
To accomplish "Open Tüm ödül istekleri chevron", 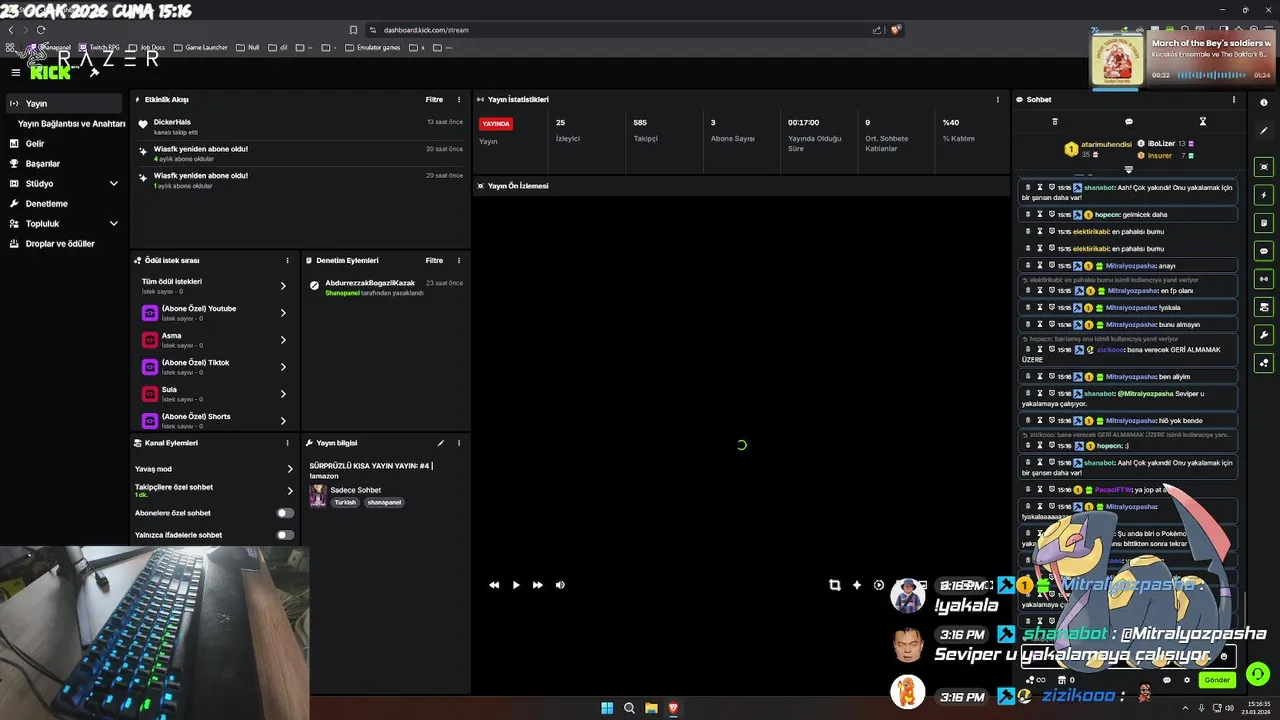I will coord(283,286).
